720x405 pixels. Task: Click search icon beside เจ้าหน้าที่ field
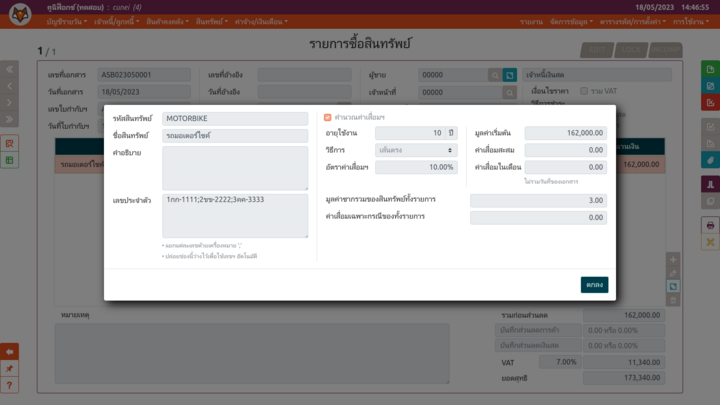(x=510, y=92)
